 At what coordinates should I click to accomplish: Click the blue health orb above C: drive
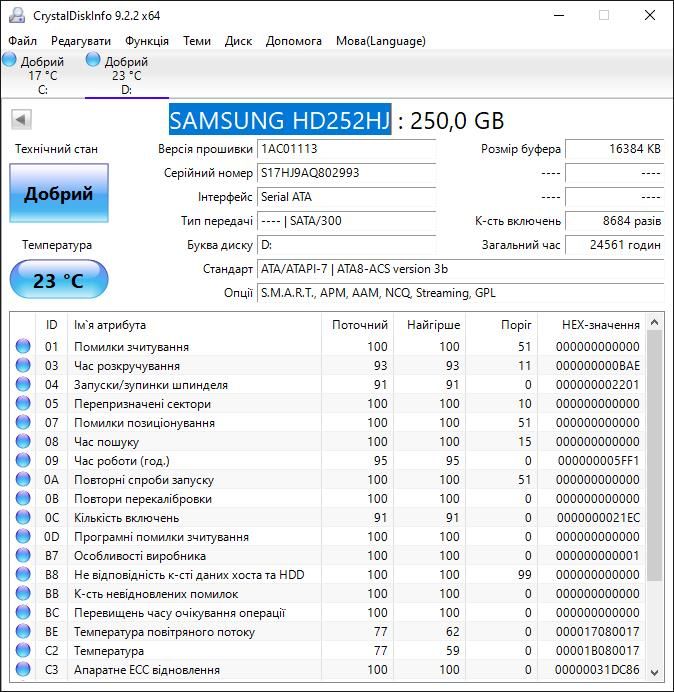click(x=9, y=60)
